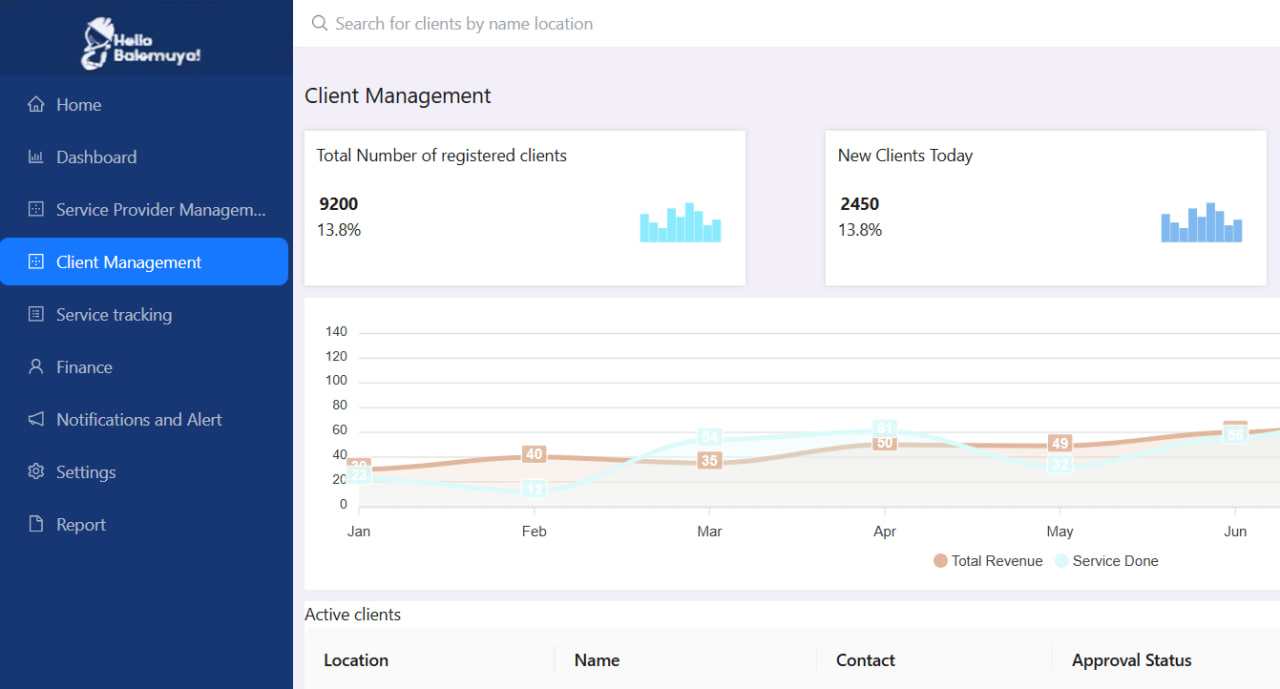Open the Notifications and Alert page
The width and height of the screenshot is (1280, 689).
[x=139, y=420]
